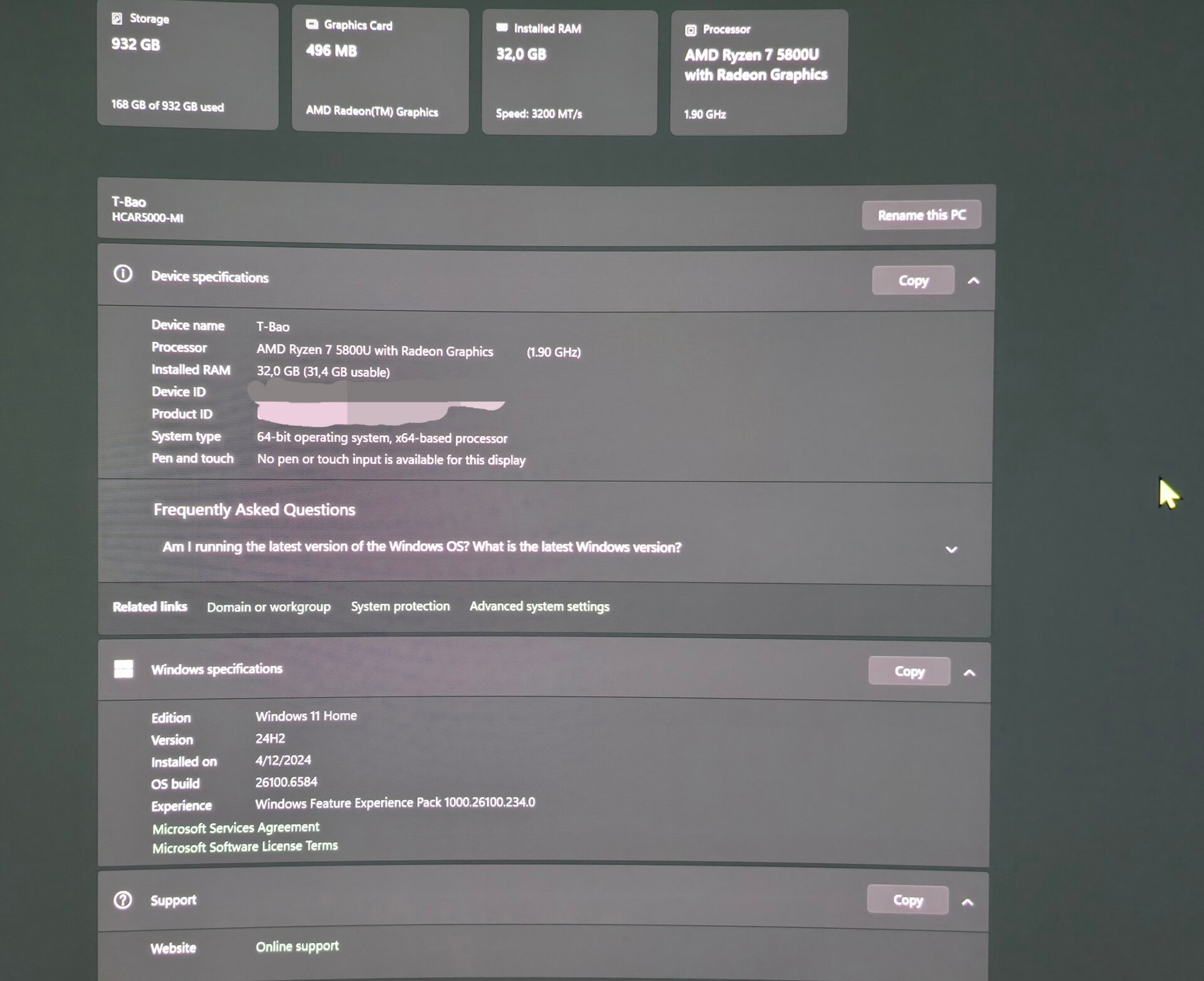Select the T-Bao device name value
The width and height of the screenshot is (1204, 981).
point(273,327)
